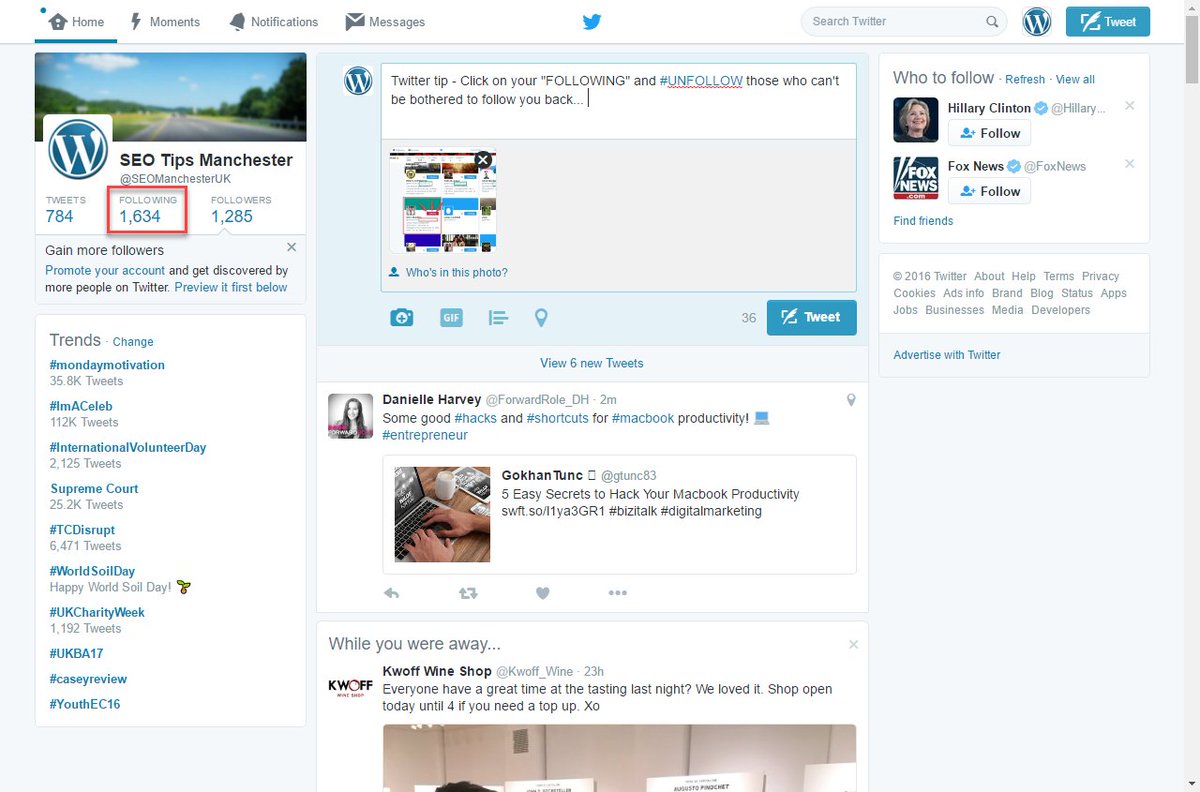Image resolution: width=1200 pixels, height=792 pixels.
Task: Click the Promote your account link
Action: pos(105,270)
